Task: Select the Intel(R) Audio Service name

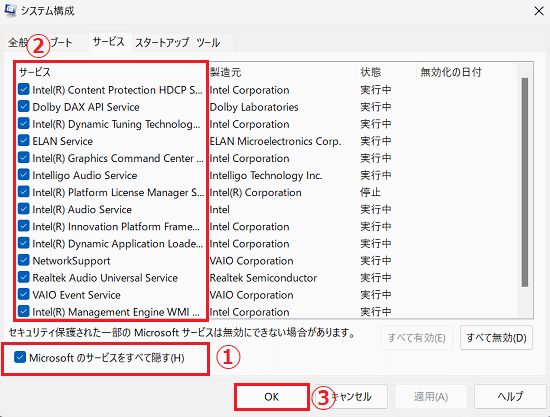Action: [82, 210]
